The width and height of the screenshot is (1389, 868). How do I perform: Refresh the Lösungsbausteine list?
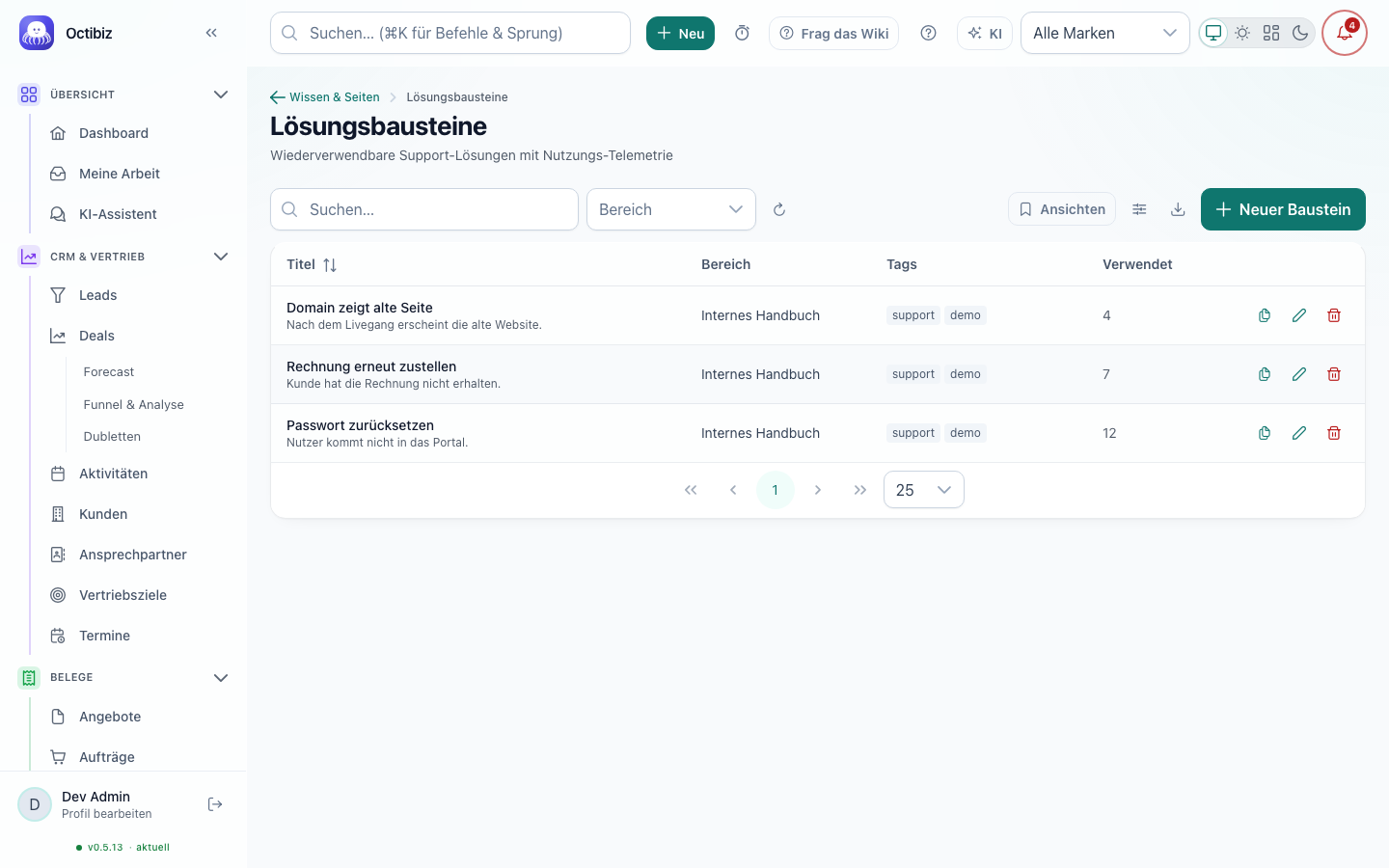coord(779,209)
